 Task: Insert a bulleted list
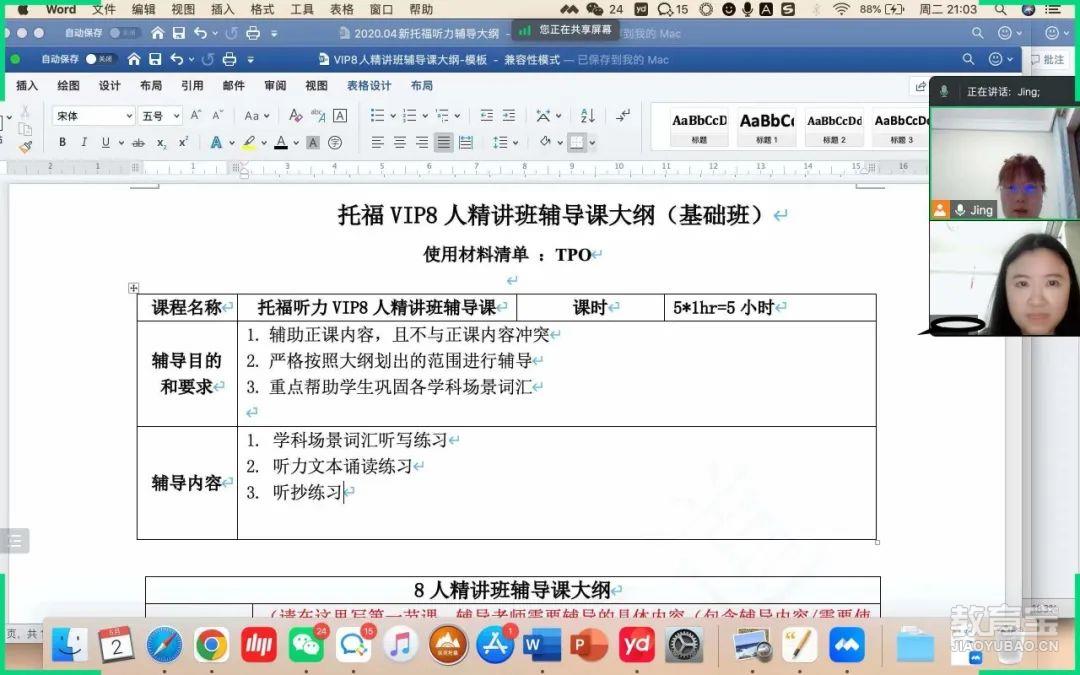(x=377, y=116)
